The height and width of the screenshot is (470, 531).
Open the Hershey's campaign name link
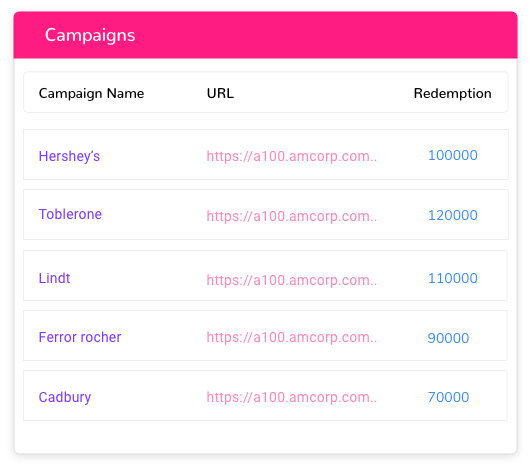click(69, 156)
